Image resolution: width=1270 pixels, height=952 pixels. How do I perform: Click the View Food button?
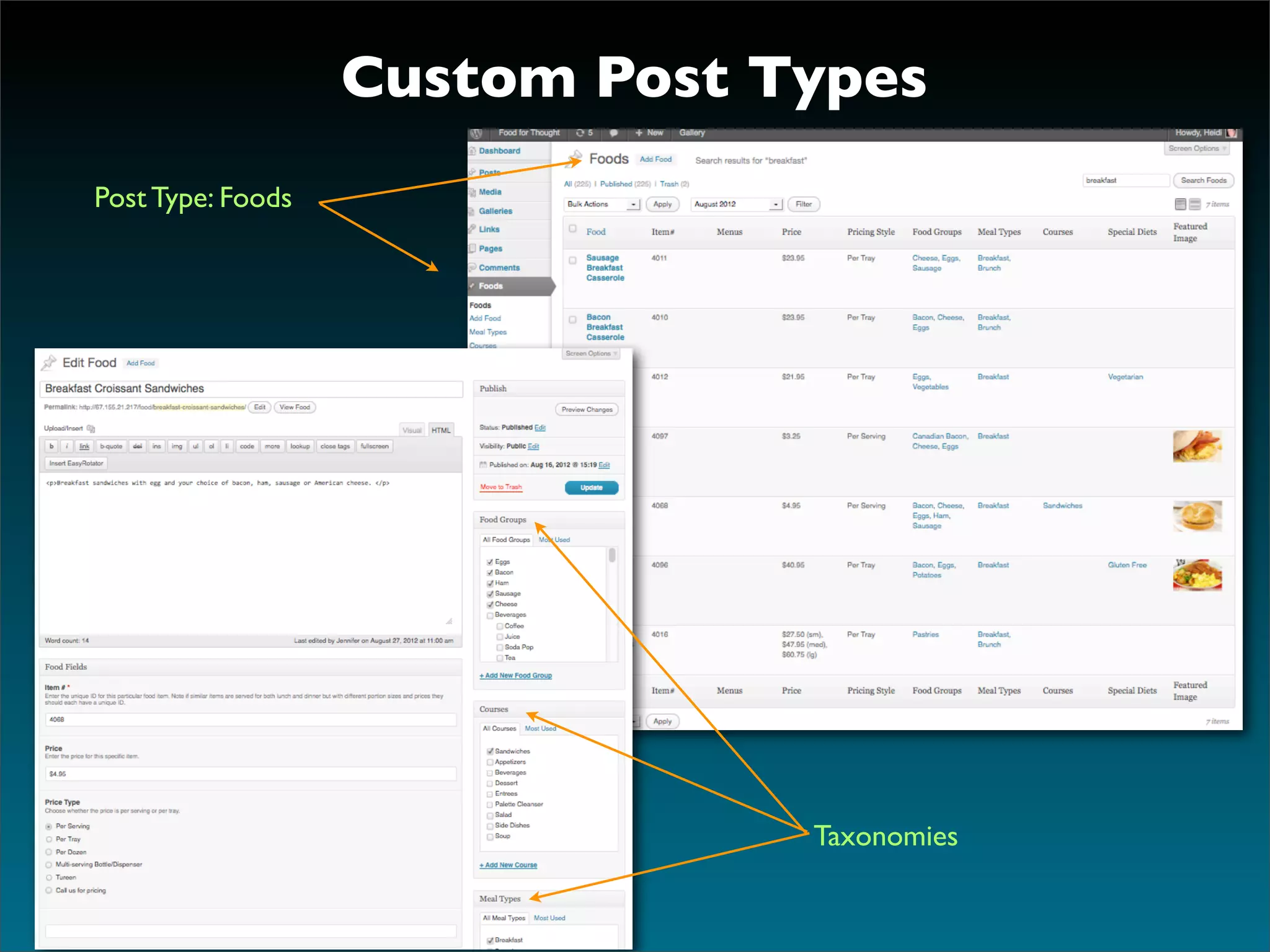(x=295, y=407)
